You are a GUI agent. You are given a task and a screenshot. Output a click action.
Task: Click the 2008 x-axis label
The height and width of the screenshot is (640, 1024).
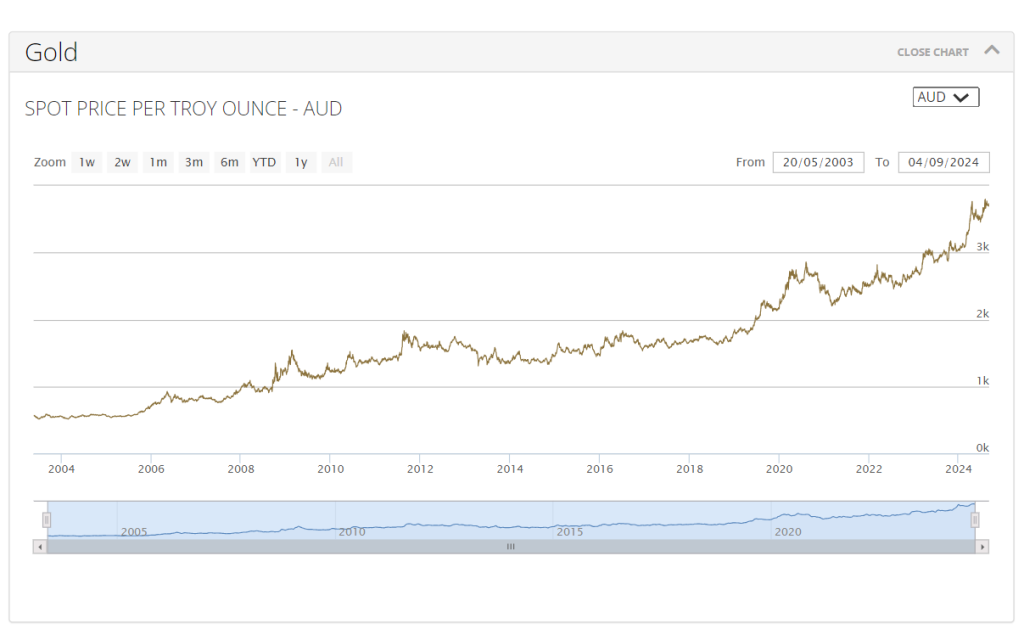(241, 469)
